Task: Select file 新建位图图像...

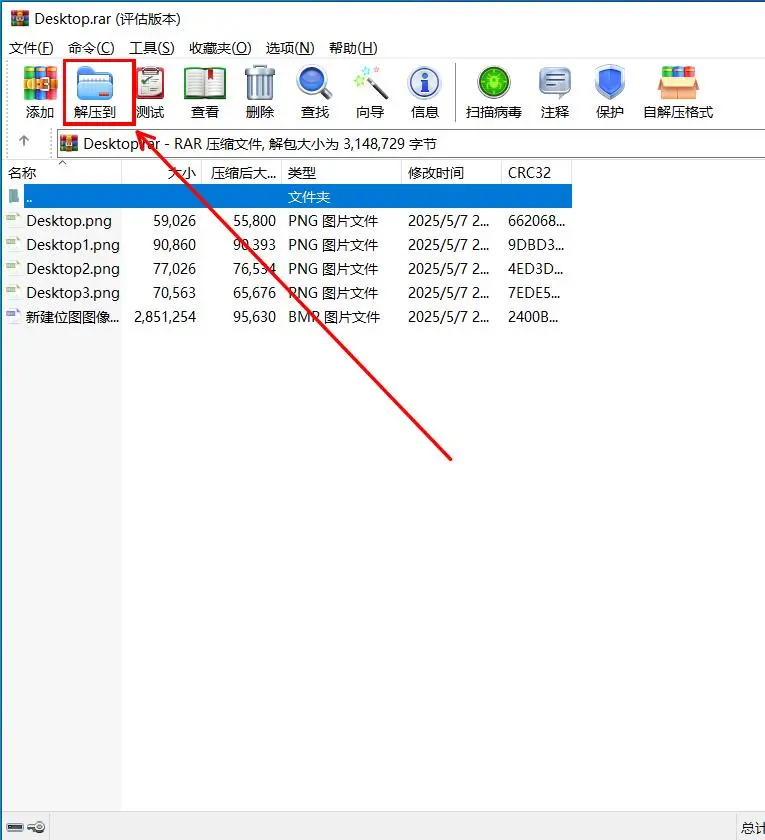Action: pos(72,317)
